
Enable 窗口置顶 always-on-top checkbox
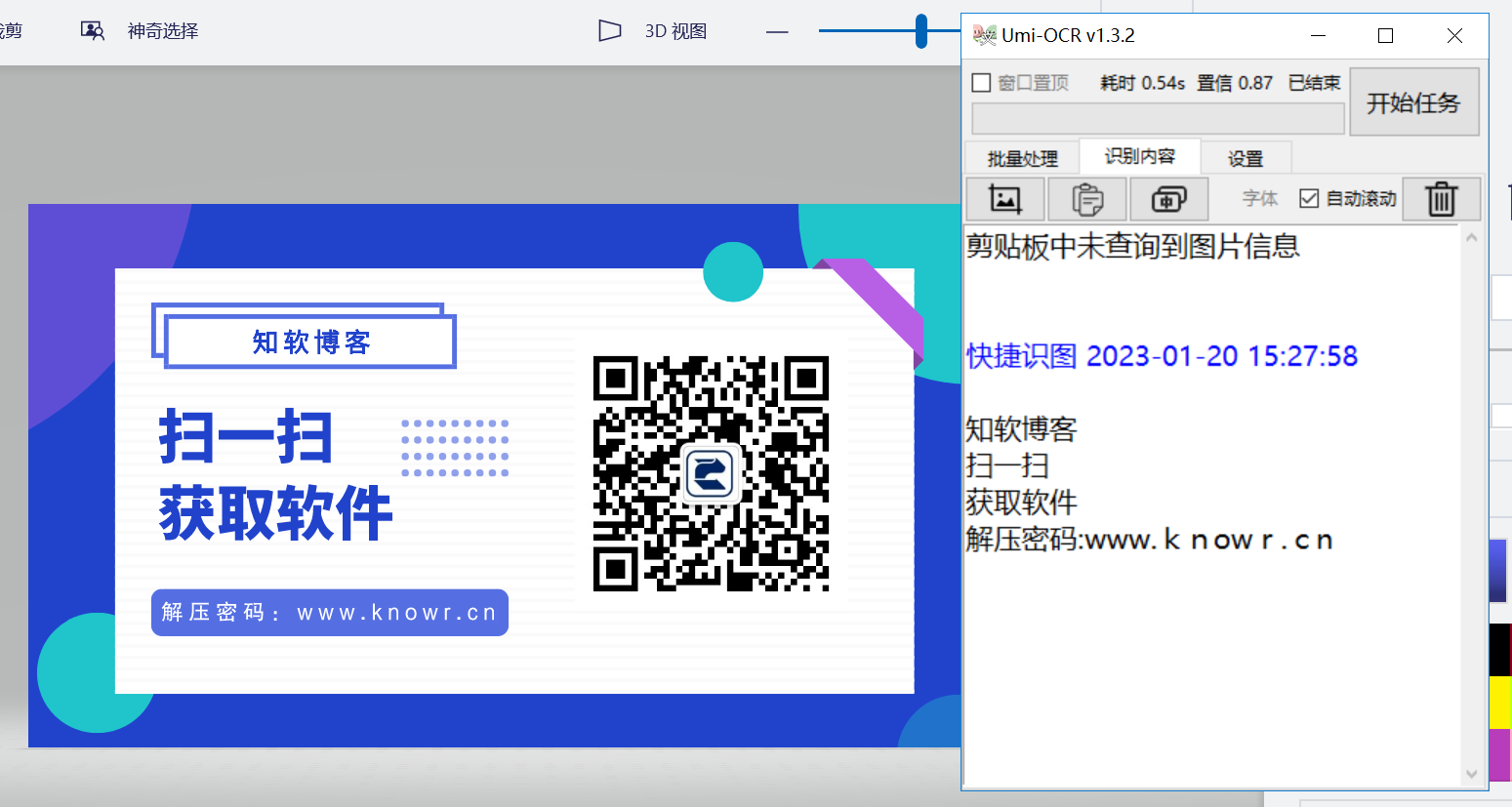pyautogui.click(x=982, y=83)
